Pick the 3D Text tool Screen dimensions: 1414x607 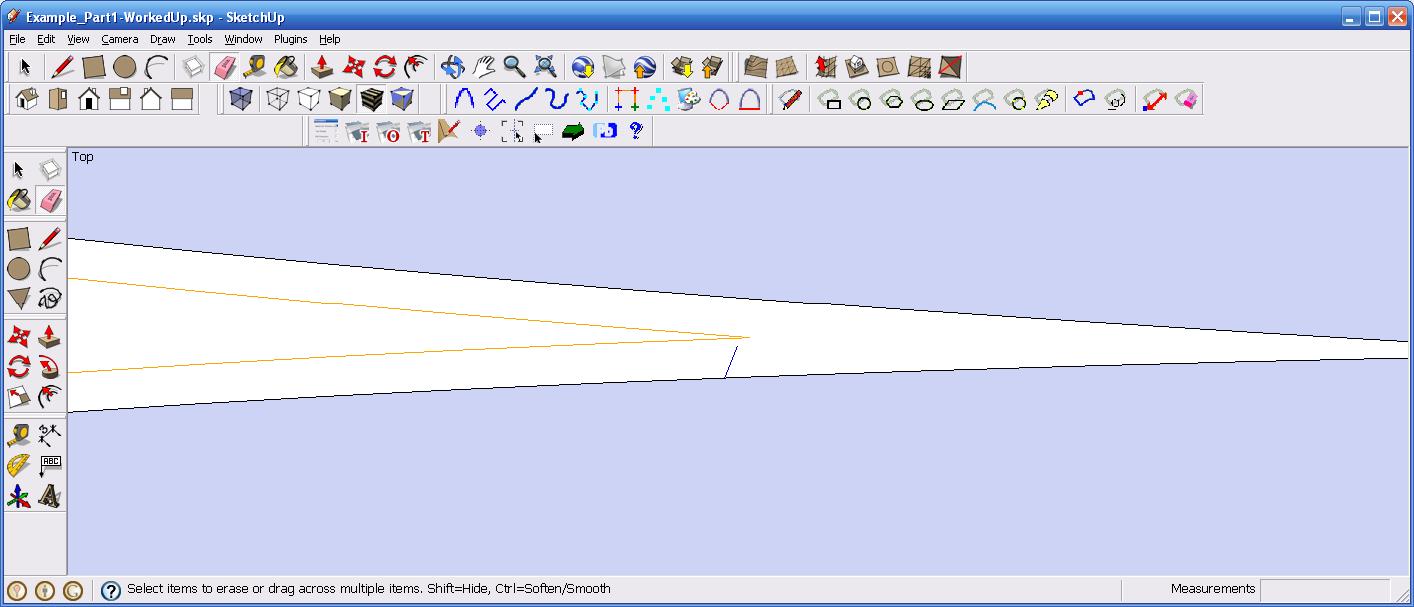49,496
